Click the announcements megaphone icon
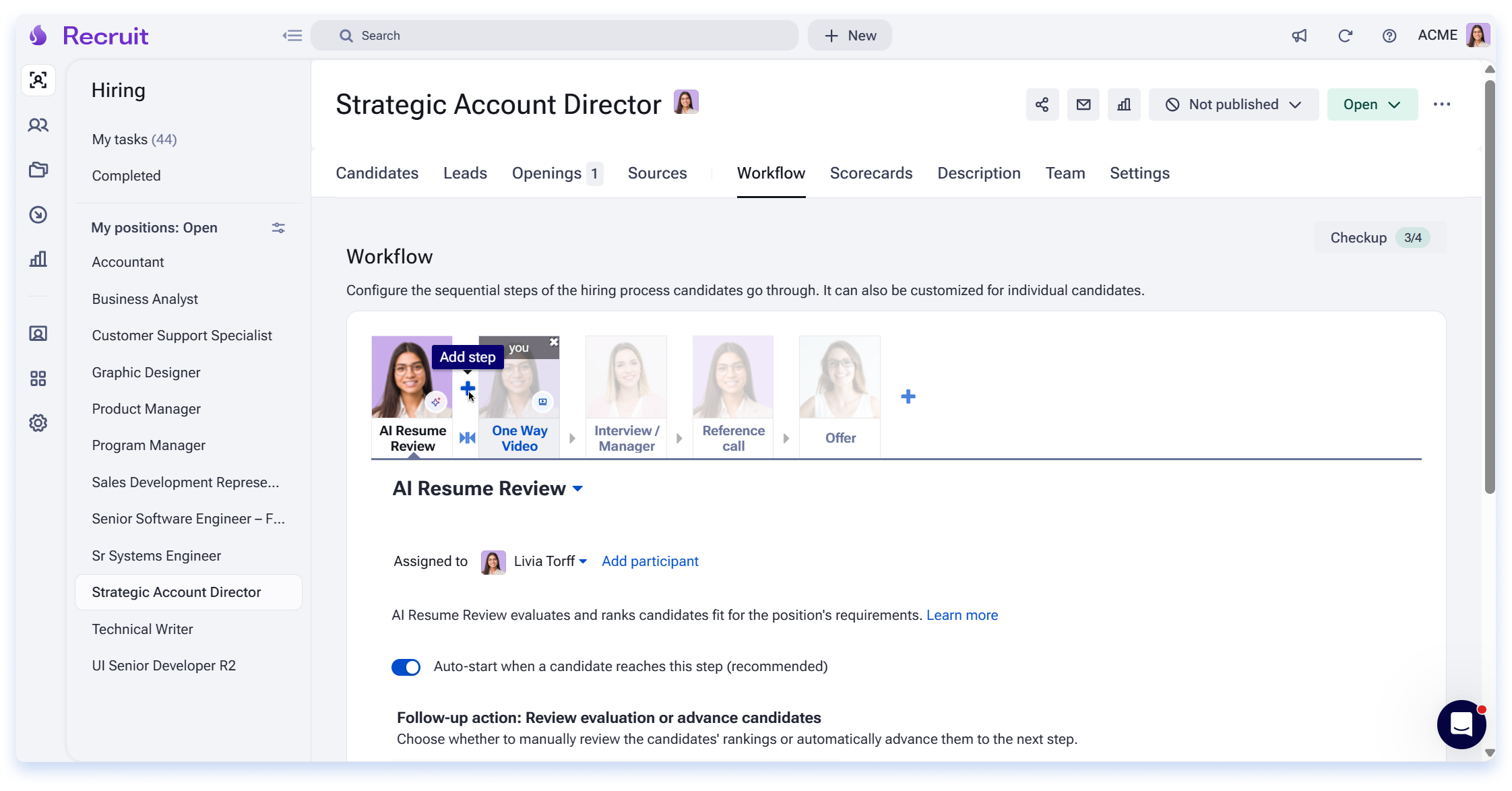Viewport: 1512px width, 791px height. [x=1299, y=36]
